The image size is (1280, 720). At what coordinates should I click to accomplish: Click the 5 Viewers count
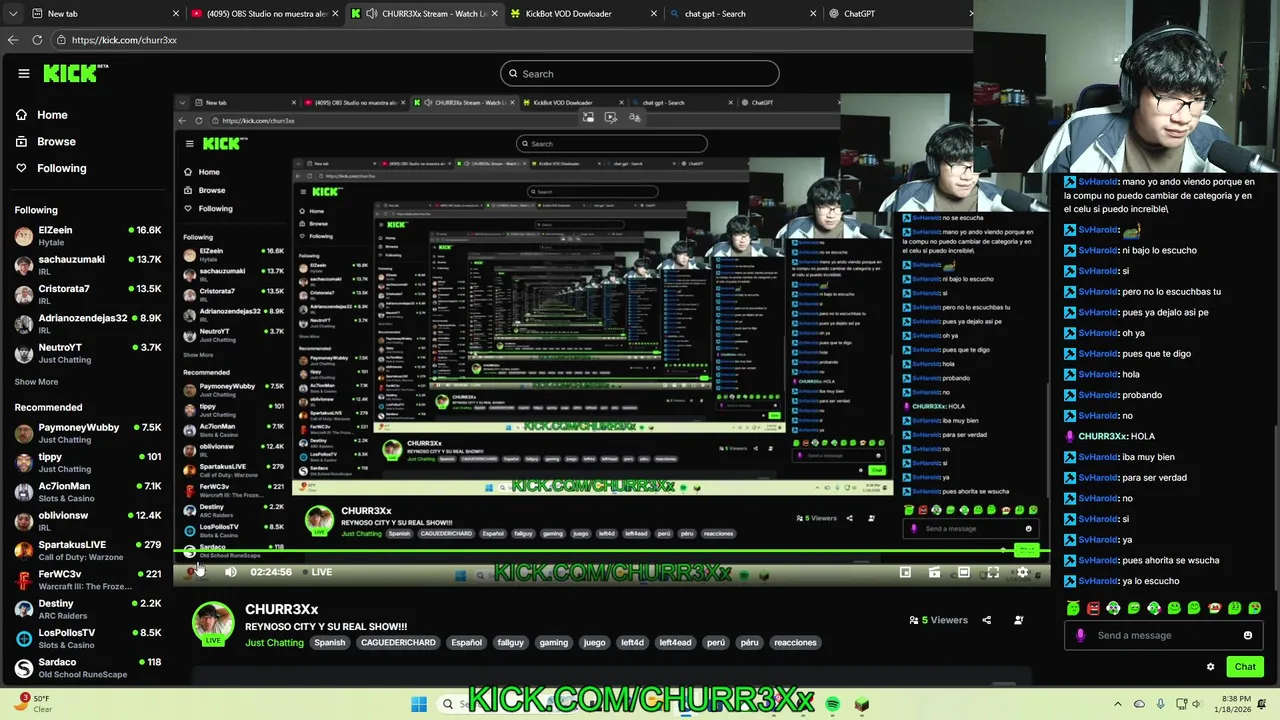939,620
